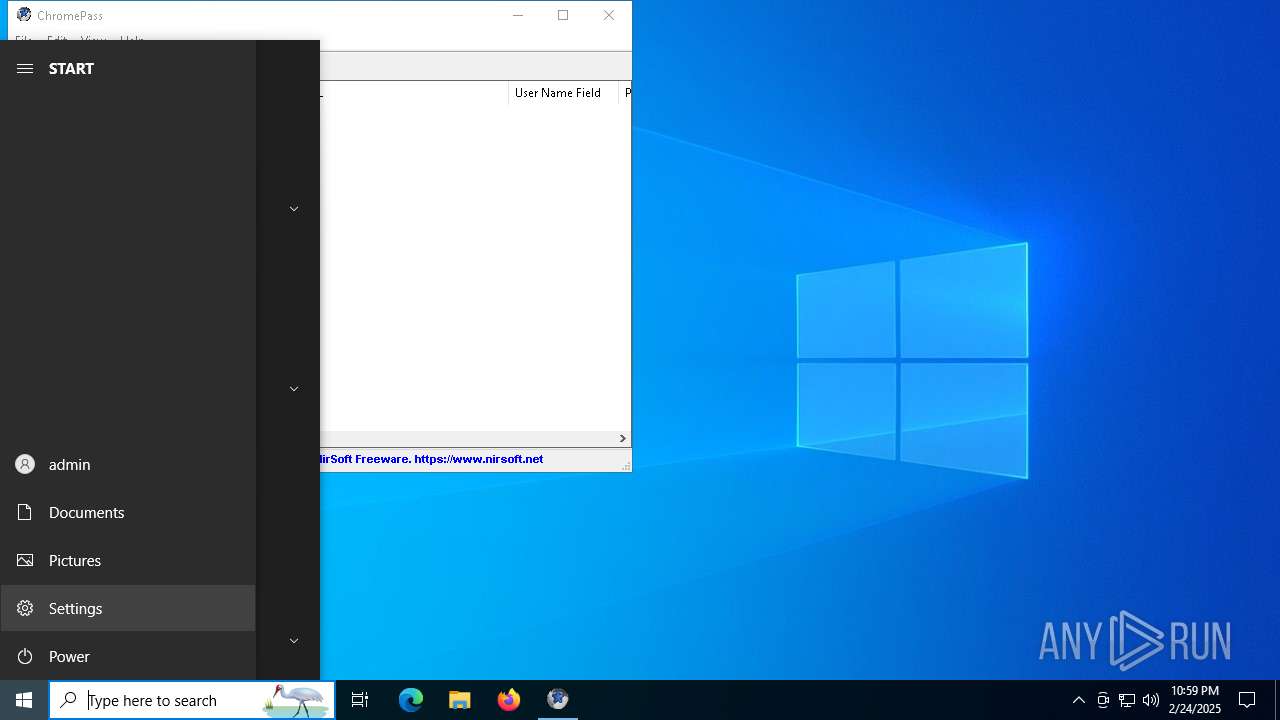Click the Meet Now tray icon
Viewport: 1280px width, 720px height.
(x=1103, y=700)
